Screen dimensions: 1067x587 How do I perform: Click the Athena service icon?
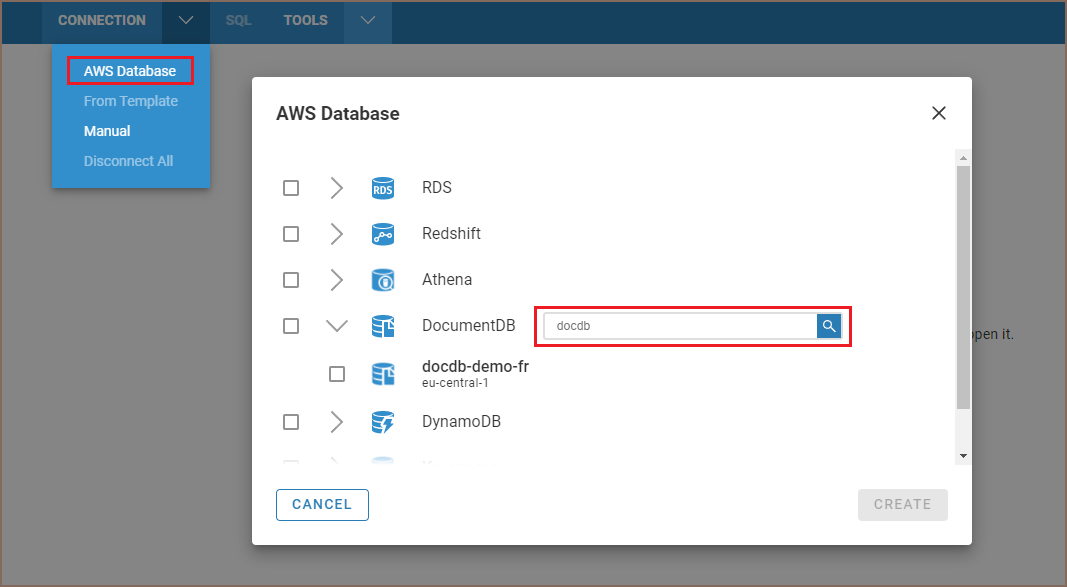[x=382, y=280]
